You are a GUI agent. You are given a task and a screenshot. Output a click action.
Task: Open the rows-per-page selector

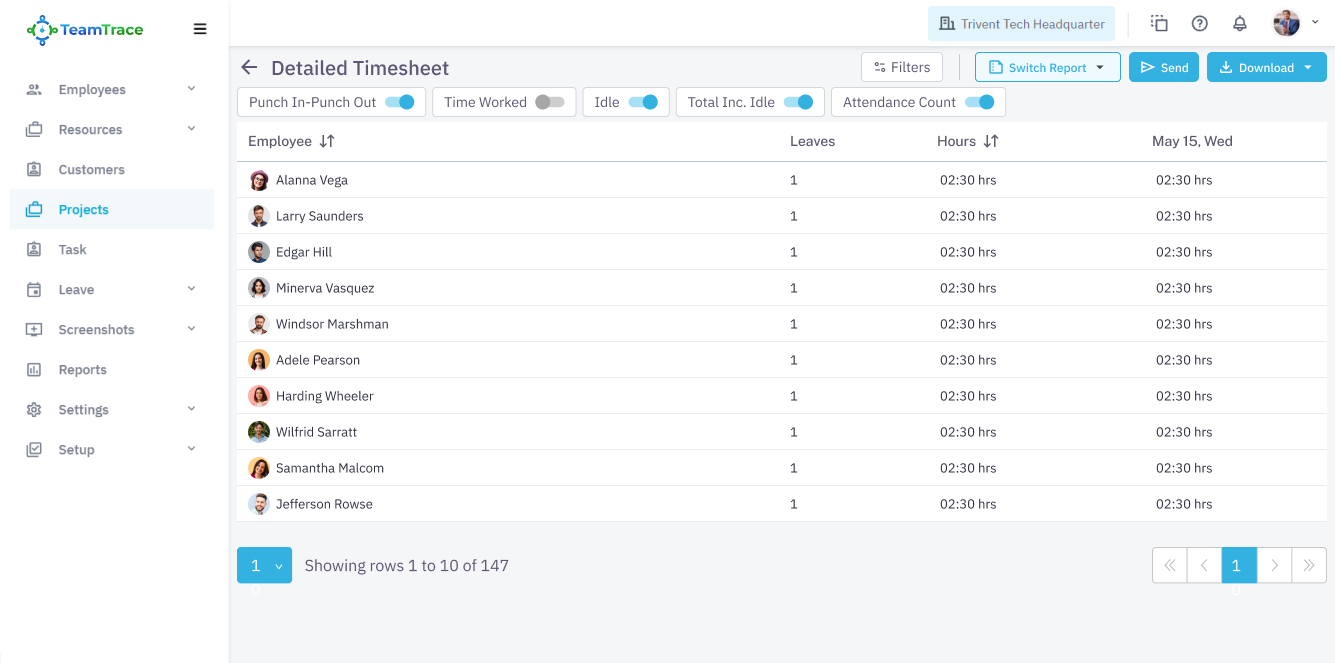264,566
